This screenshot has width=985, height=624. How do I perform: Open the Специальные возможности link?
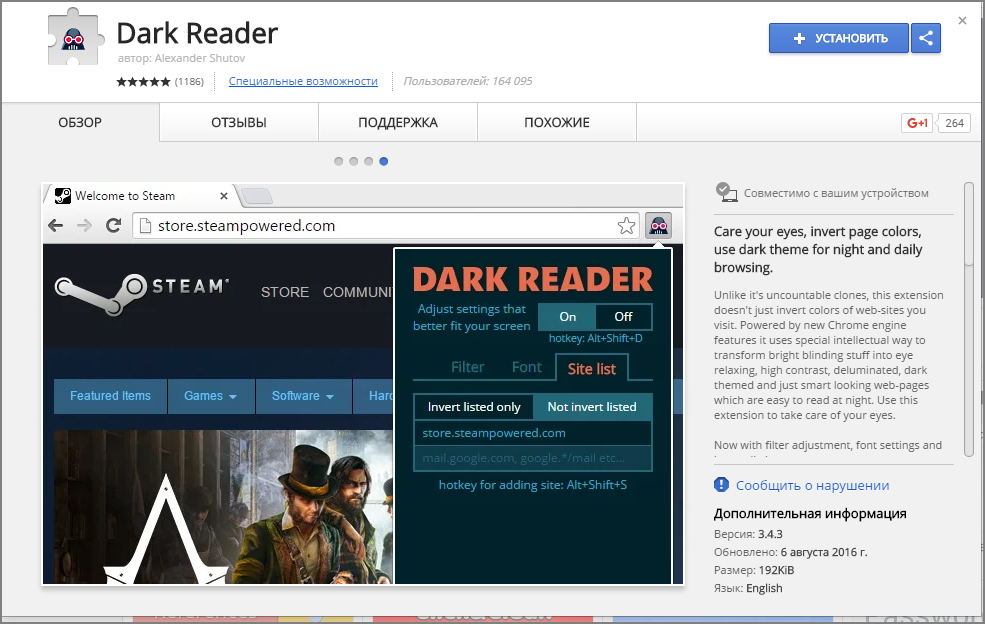tap(303, 81)
